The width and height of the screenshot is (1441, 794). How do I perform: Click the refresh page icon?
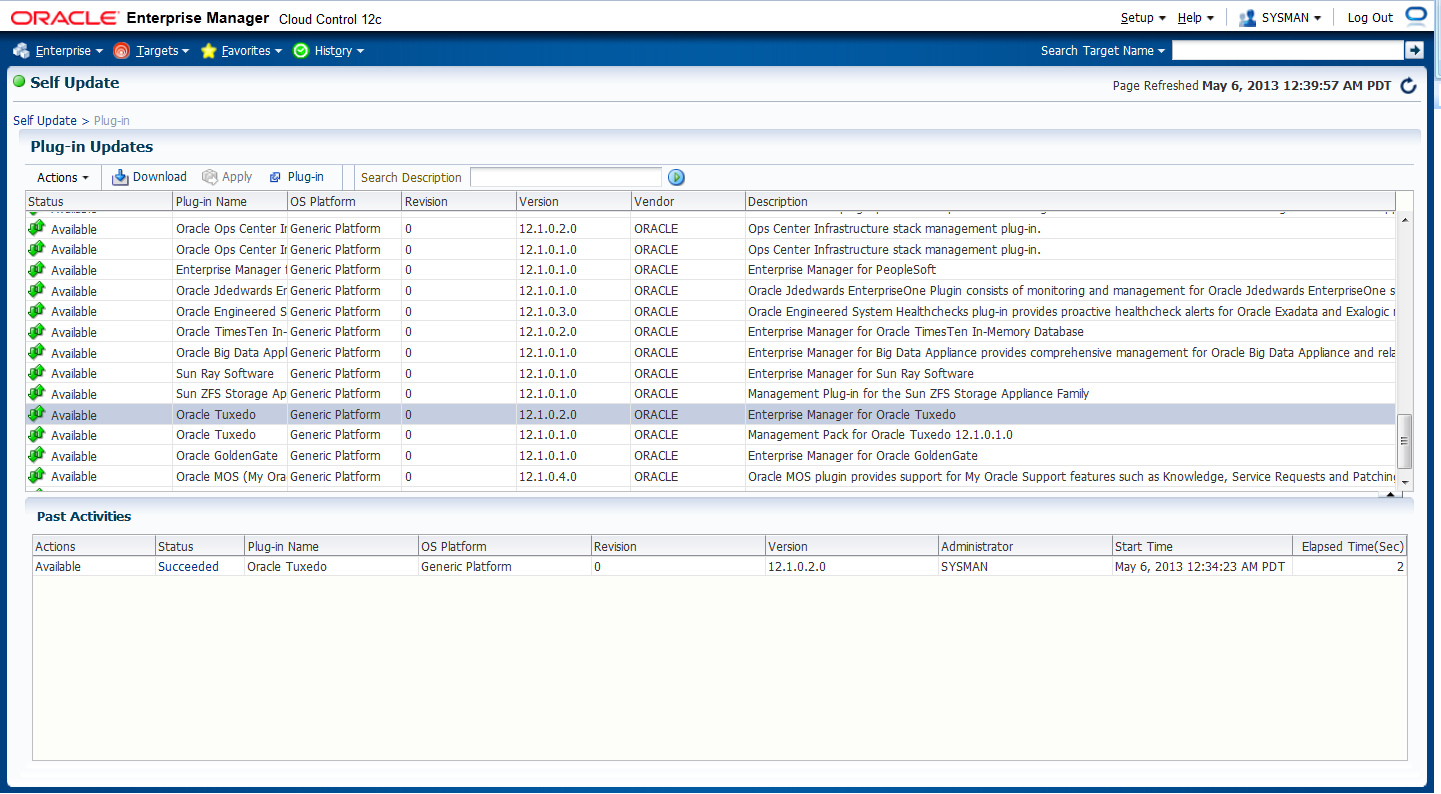[1408, 86]
